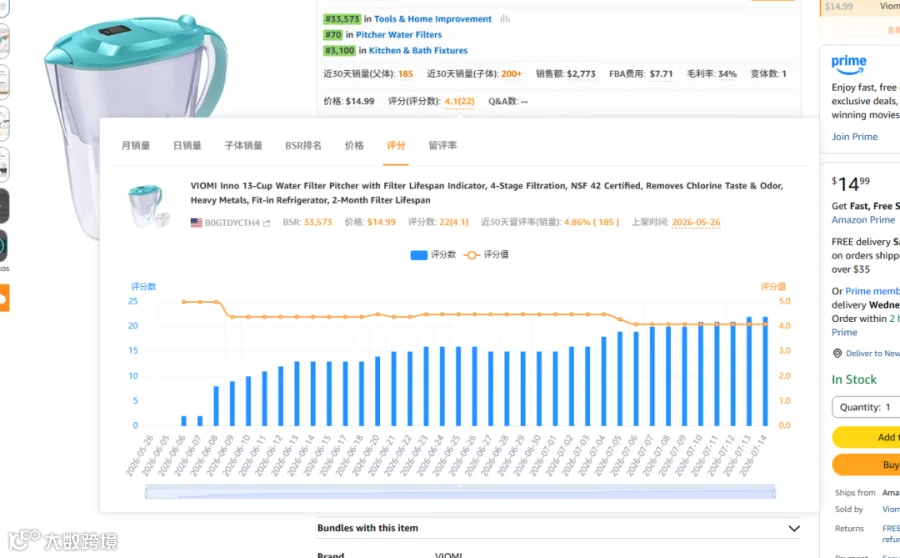Click the BSR value 33,573
This screenshot has height=558, width=900.
tap(318, 222)
